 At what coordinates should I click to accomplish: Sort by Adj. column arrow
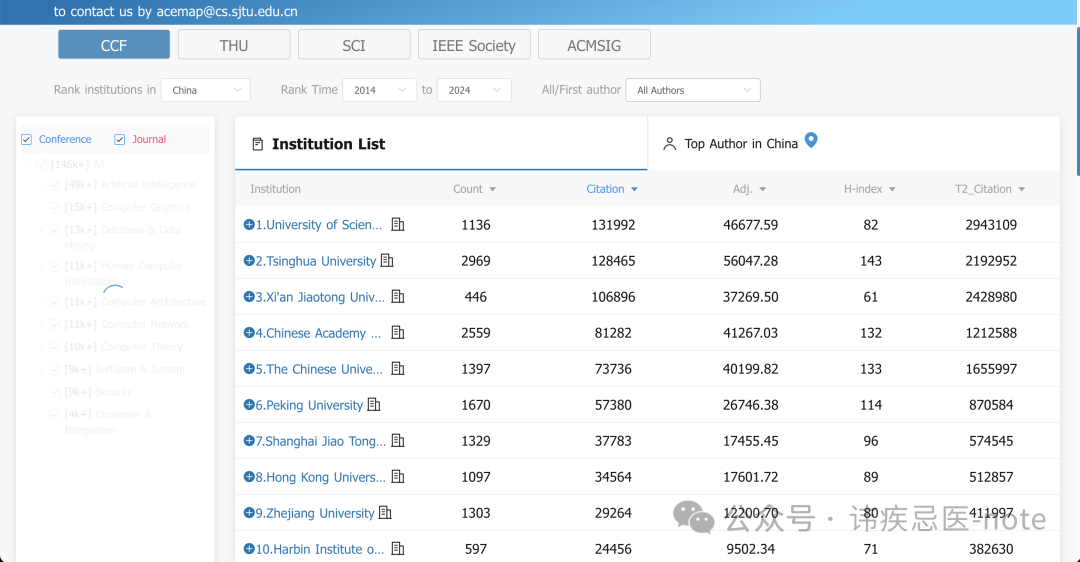(762, 189)
